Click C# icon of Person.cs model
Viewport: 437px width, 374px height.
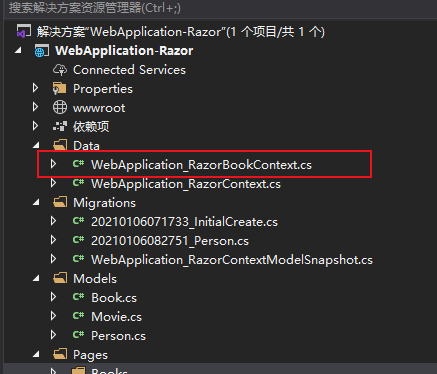pyautogui.click(x=78, y=335)
